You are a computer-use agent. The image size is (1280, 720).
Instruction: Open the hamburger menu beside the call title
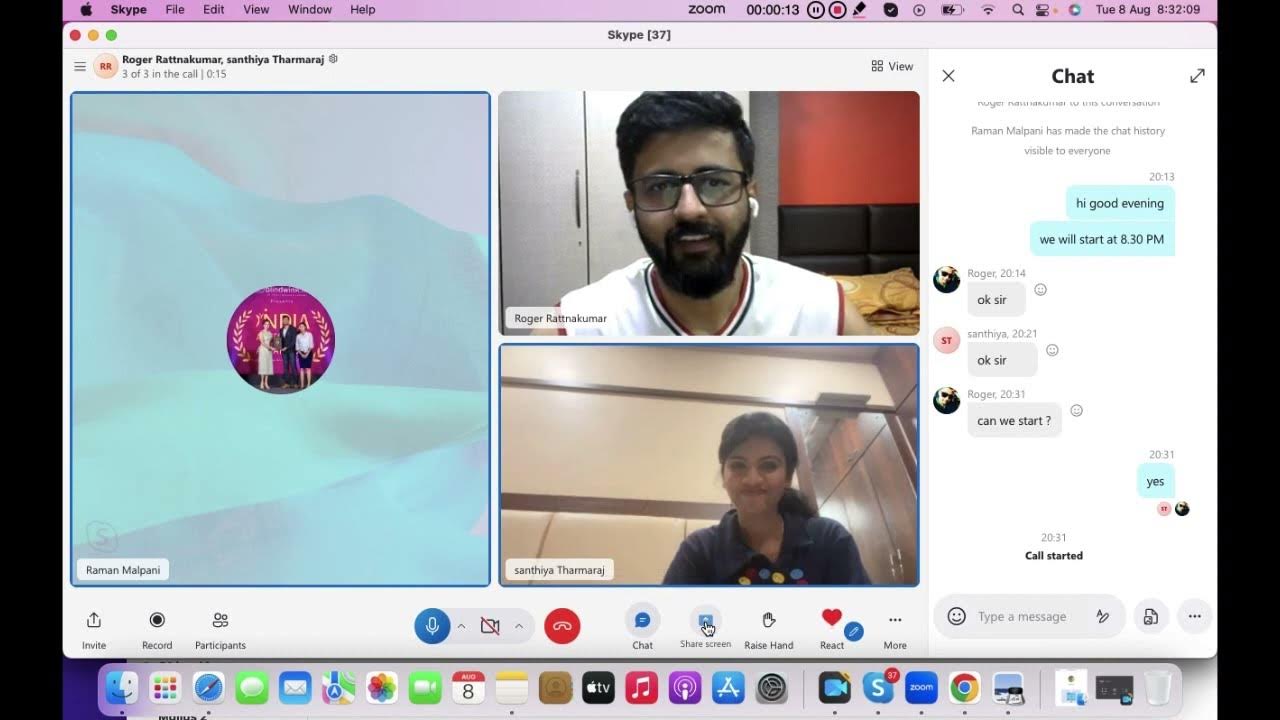[x=80, y=67]
